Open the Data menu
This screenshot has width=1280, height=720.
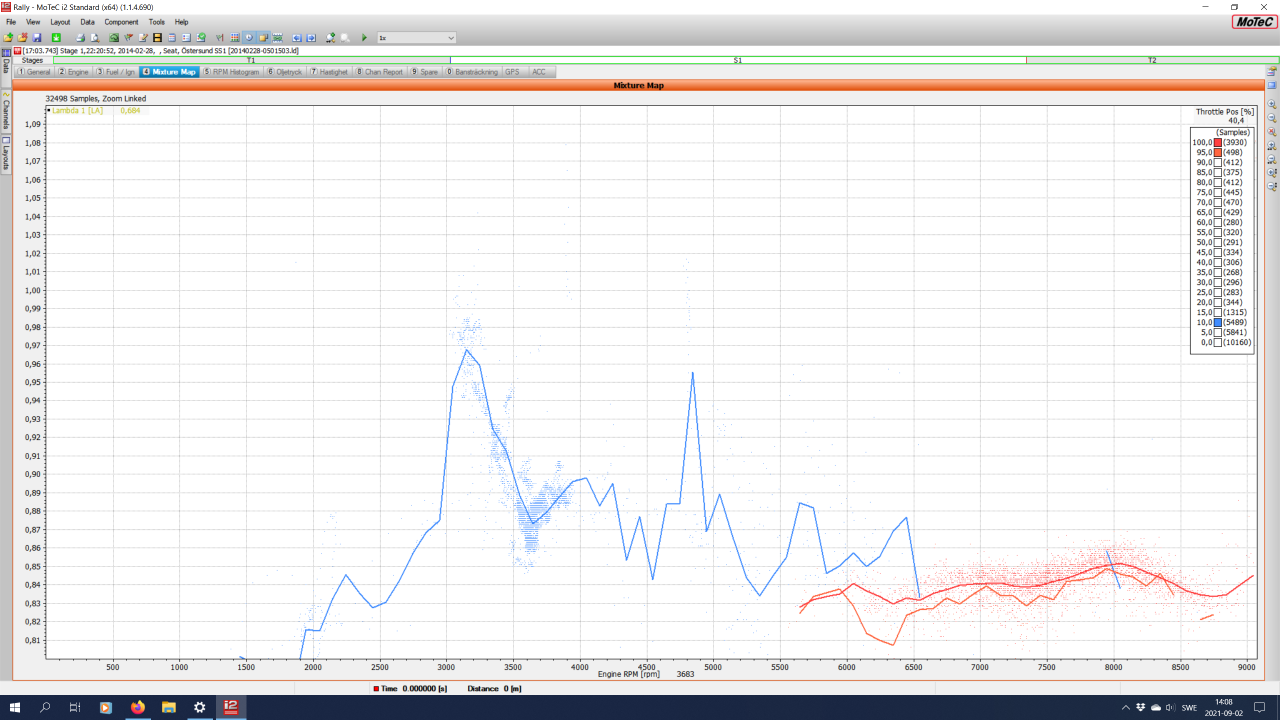(x=88, y=21)
